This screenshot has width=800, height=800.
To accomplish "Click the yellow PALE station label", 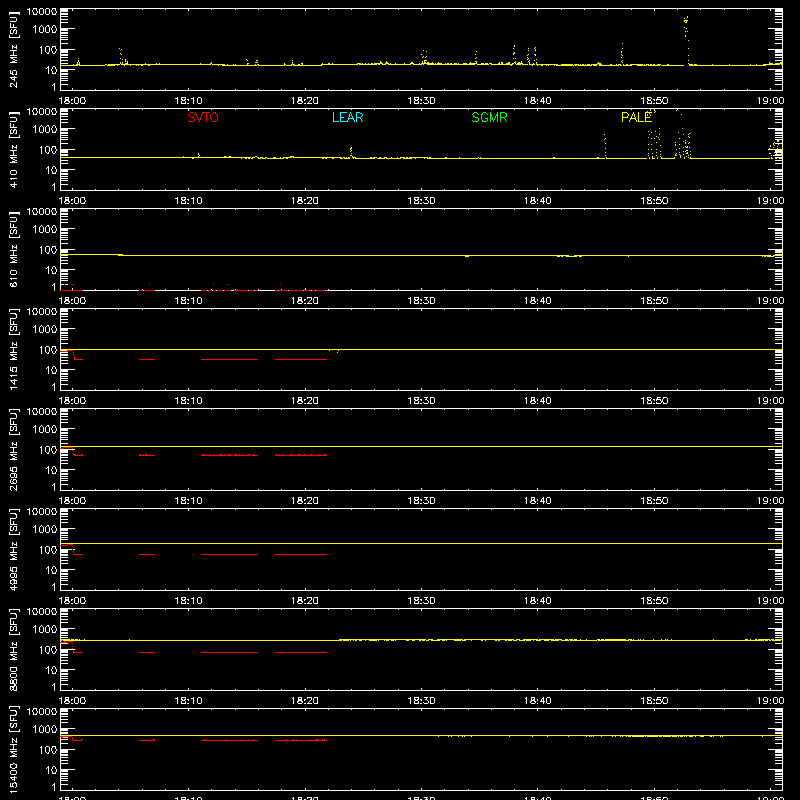I will click(x=636, y=117).
